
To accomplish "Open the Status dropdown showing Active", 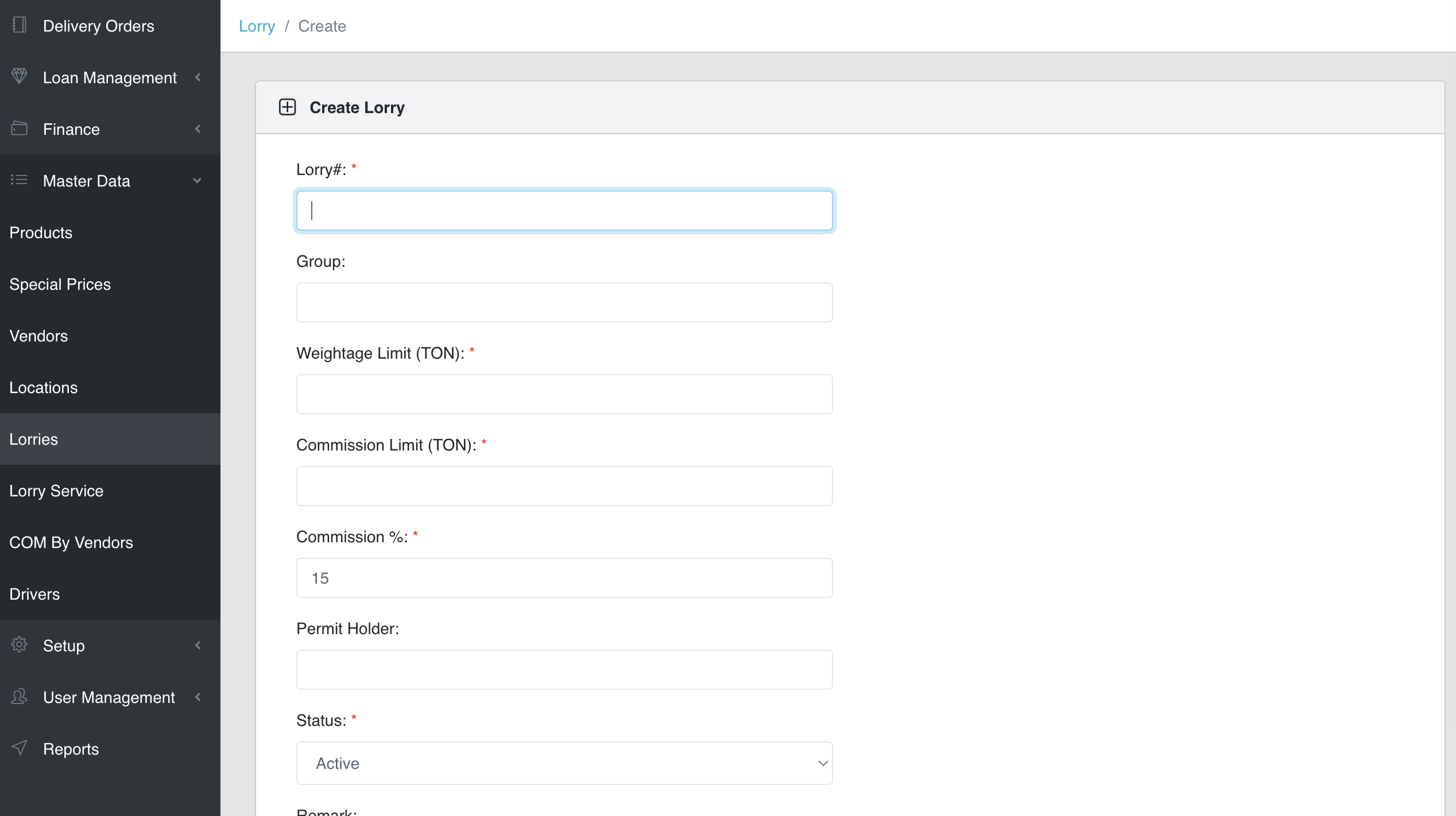I will coord(564,763).
